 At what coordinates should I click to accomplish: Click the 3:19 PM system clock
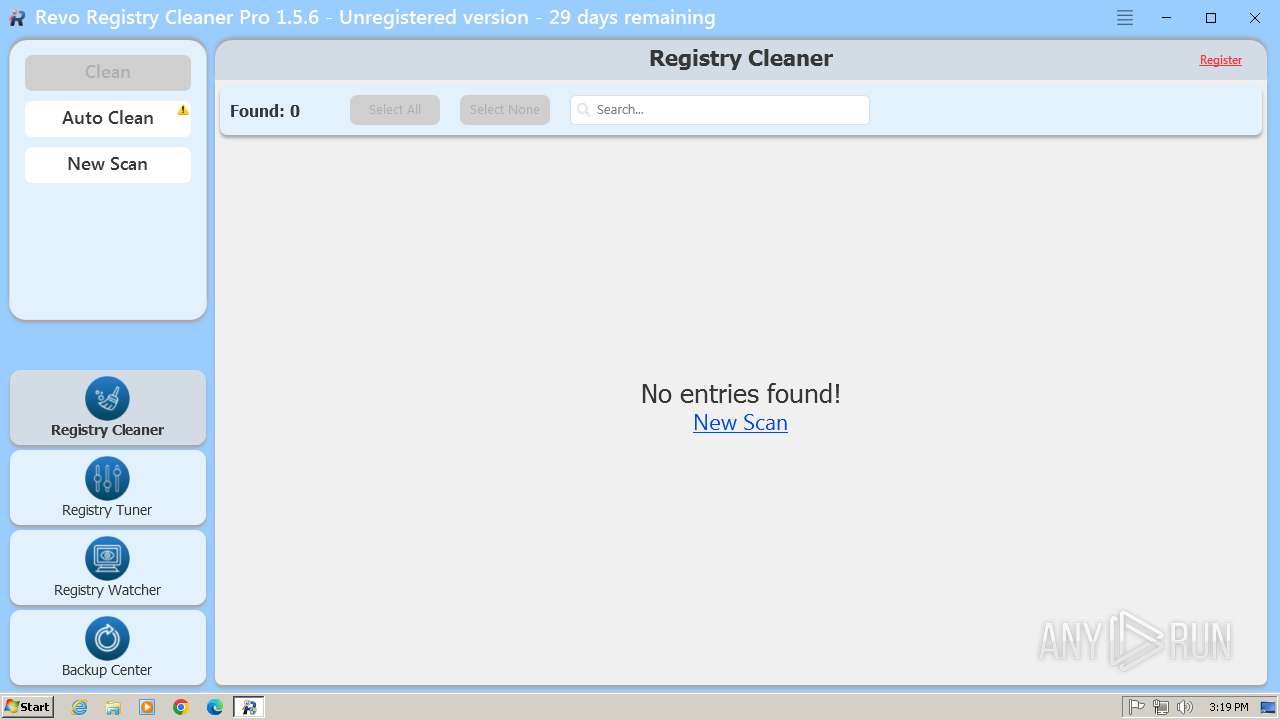click(x=1228, y=707)
